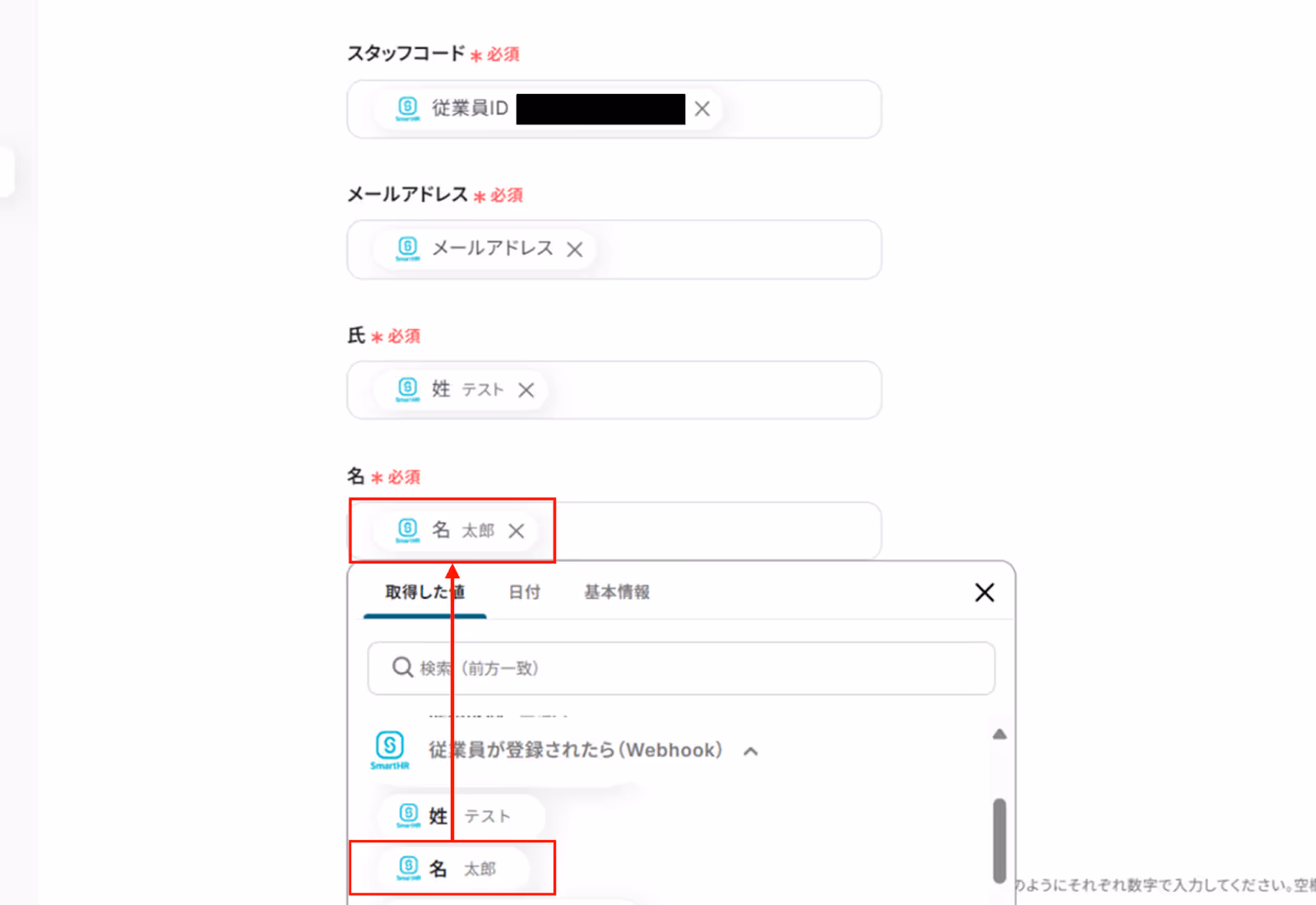The height and width of the screenshot is (905, 1316).
Task: Remove the 従業員ID chip from スタッフコード field
Action: tap(702, 109)
